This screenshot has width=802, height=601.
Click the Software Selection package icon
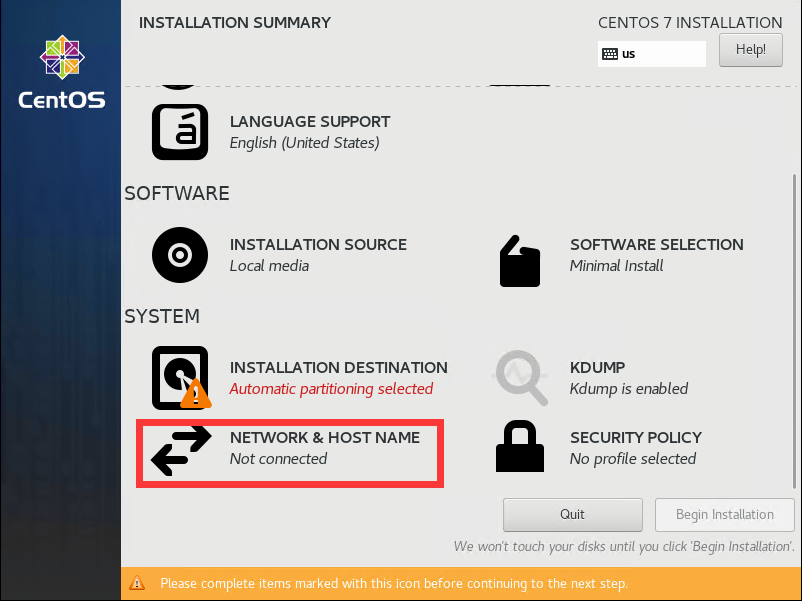click(520, 261)
